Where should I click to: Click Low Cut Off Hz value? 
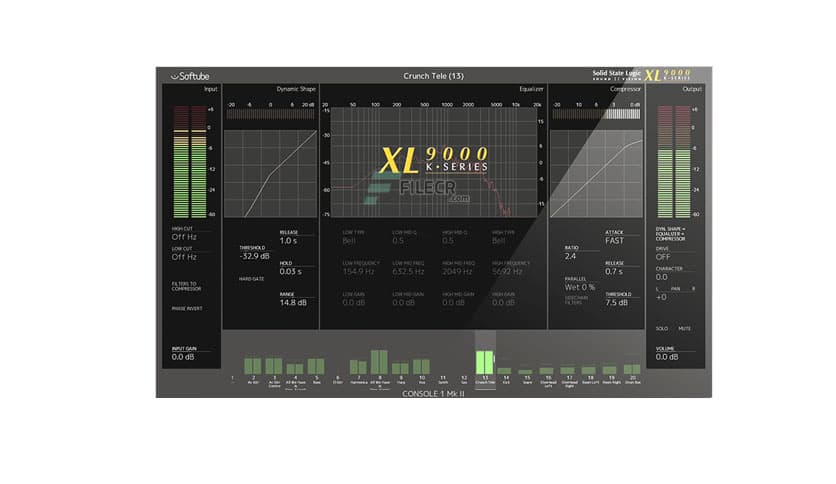pos(184,257)
